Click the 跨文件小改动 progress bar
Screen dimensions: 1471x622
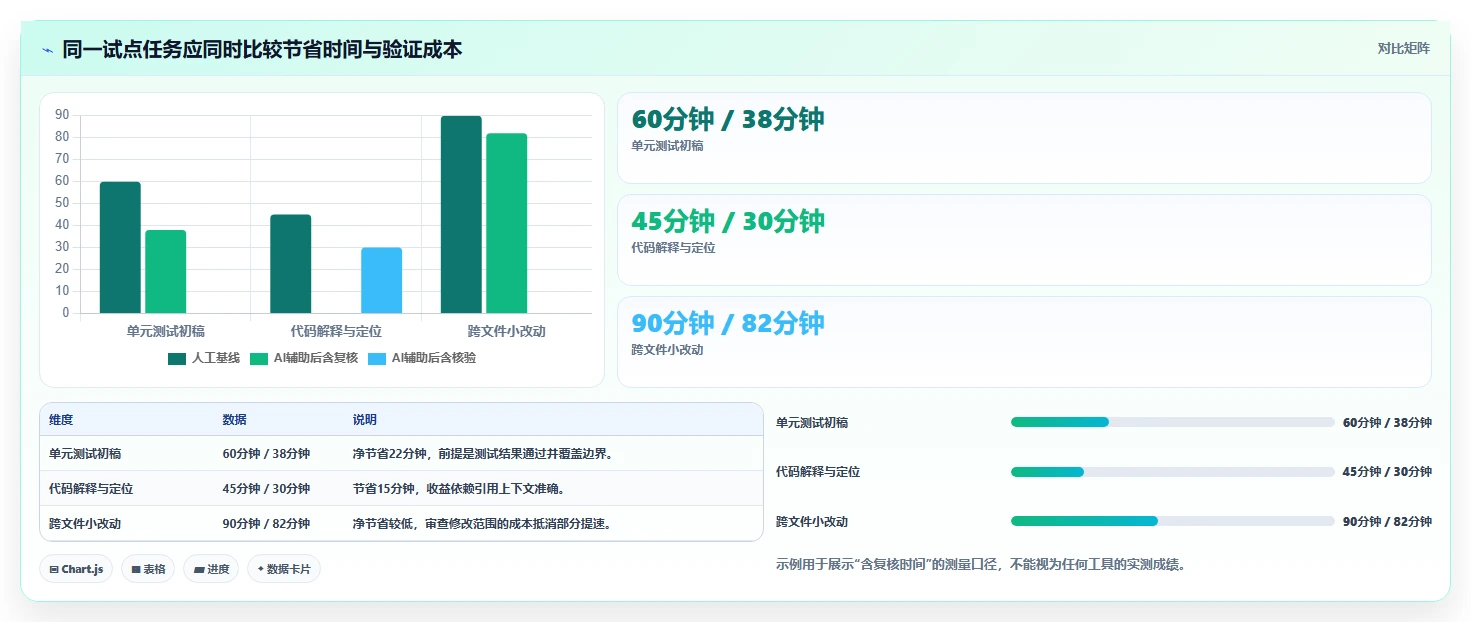(1172, 521)
